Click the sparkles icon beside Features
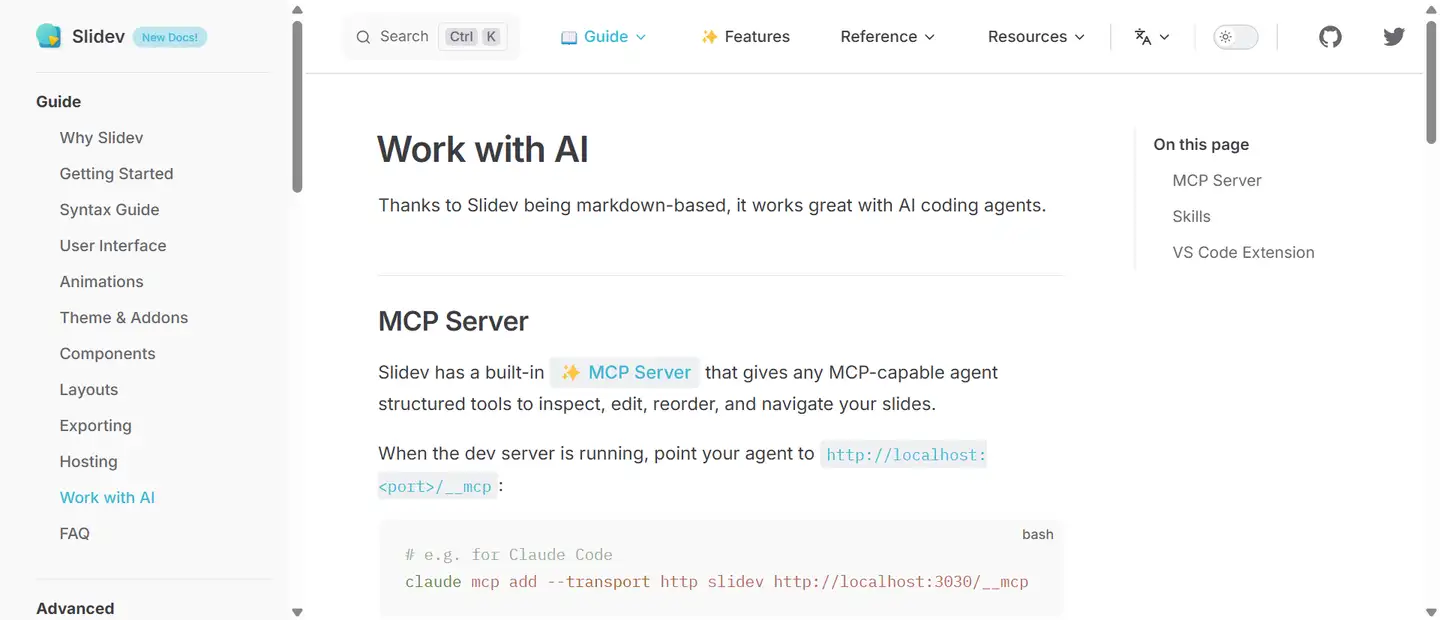The height and width of the screenshot is (620, 1440). [709, 37]
